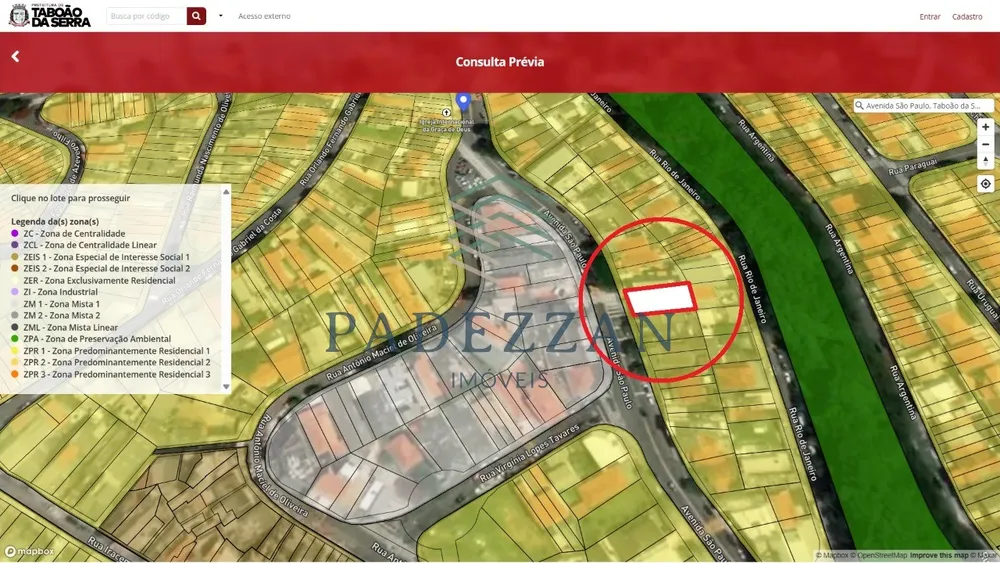Zoom in with the map plus button
The image size is (1000, 563).
[985, 127]
